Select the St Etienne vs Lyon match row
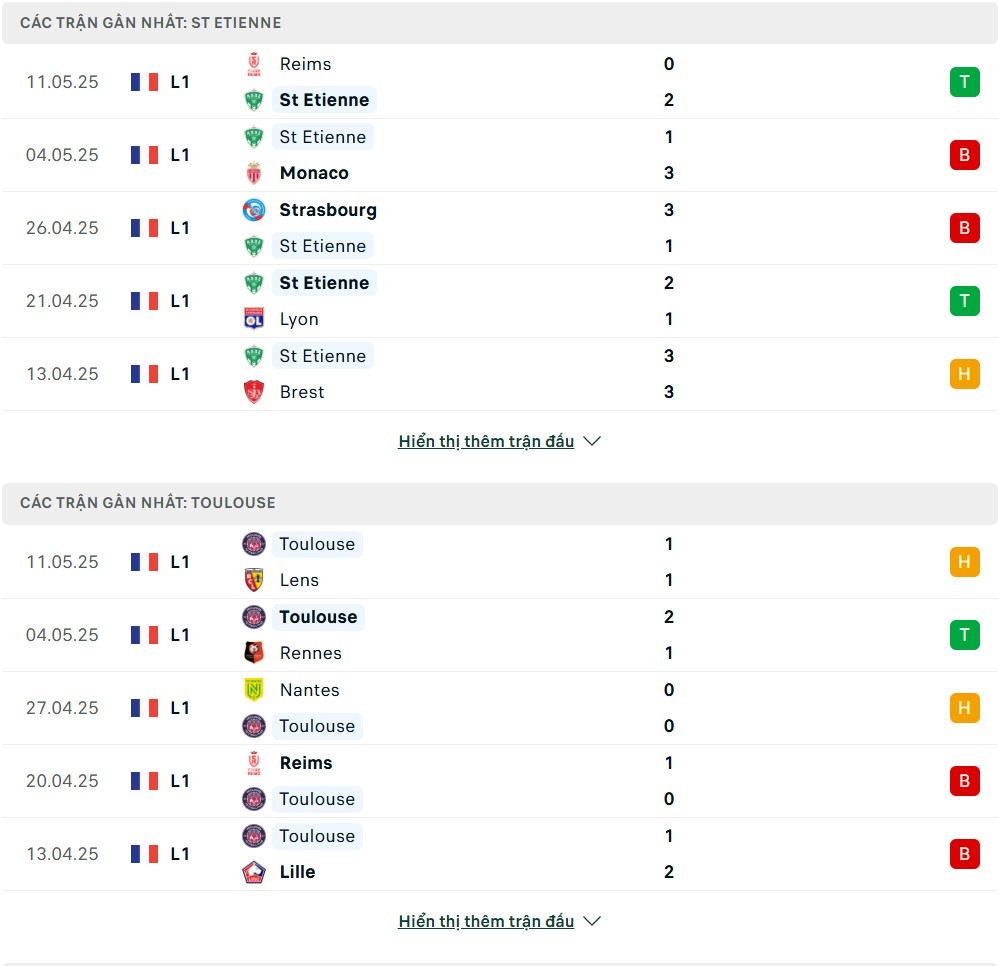1000x966 pixels. click(x=500, y=301)
